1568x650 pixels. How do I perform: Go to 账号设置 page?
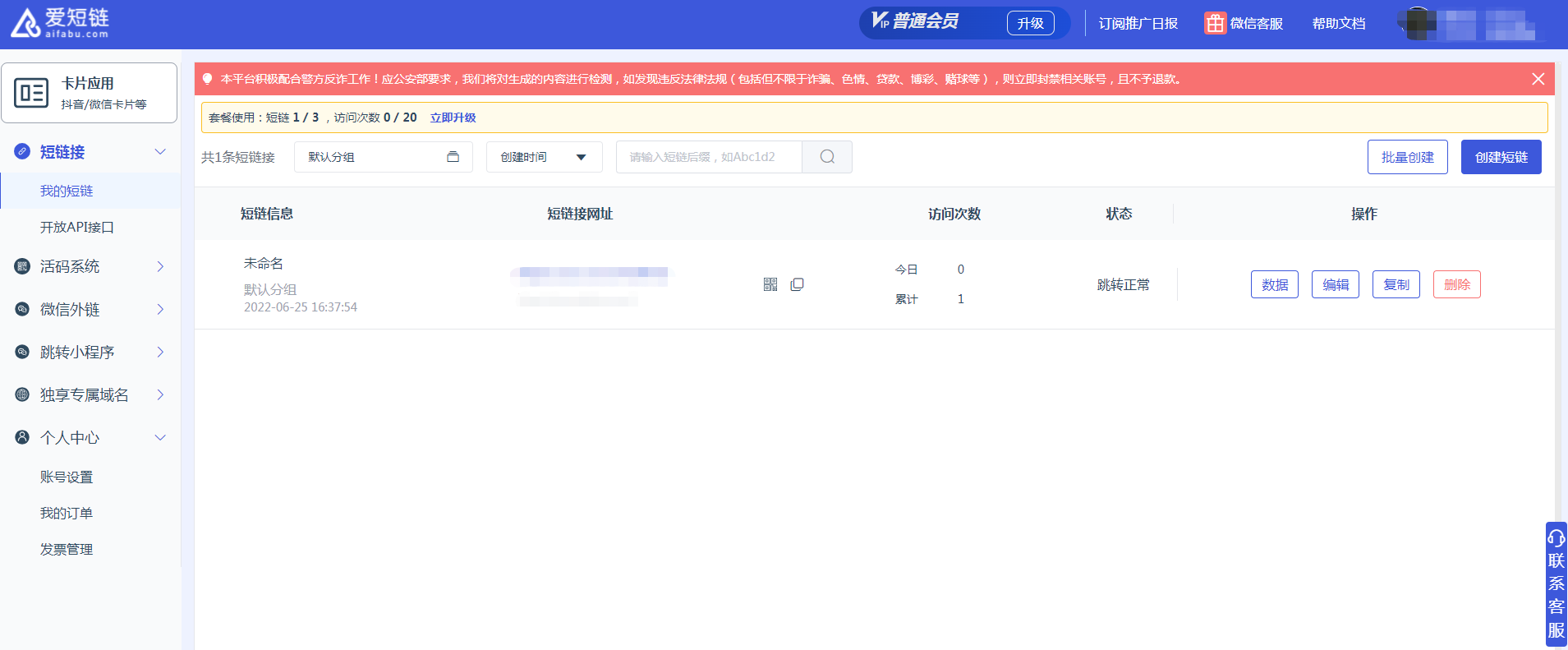67,477
